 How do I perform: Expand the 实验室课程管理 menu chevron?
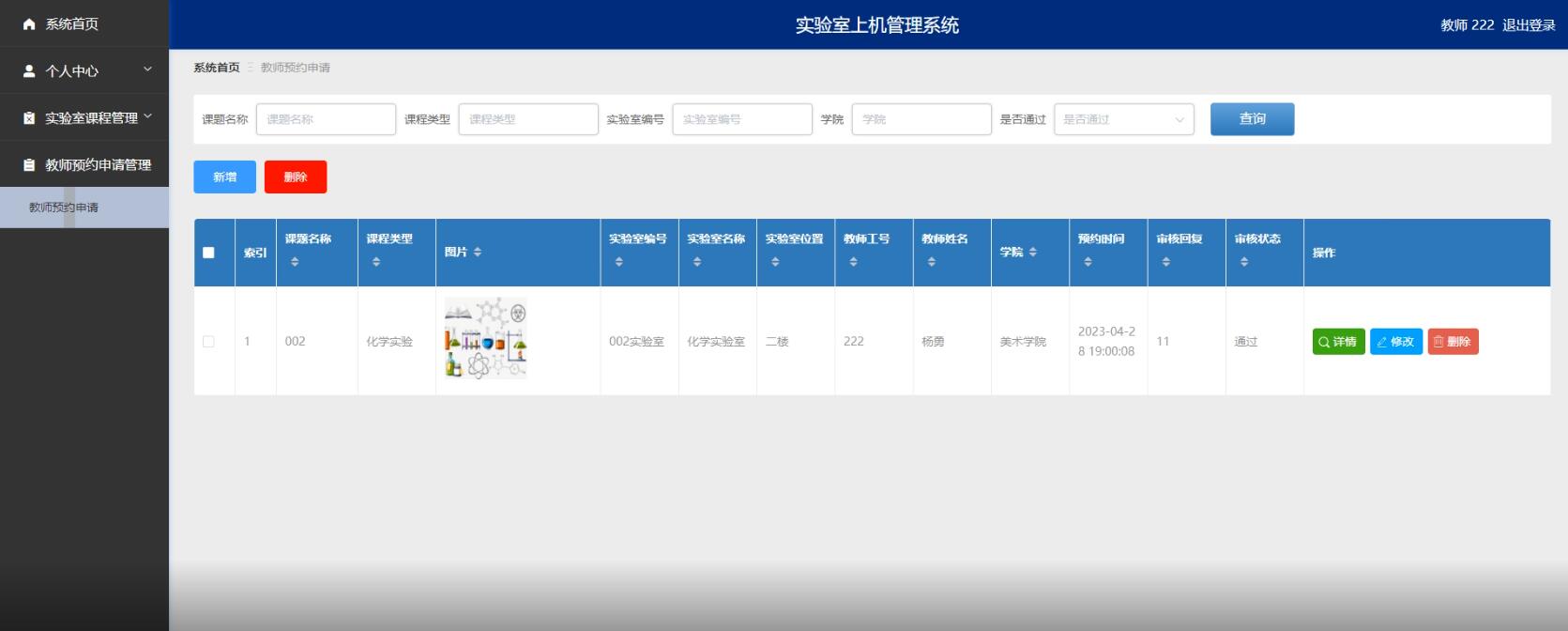[147, 116]
